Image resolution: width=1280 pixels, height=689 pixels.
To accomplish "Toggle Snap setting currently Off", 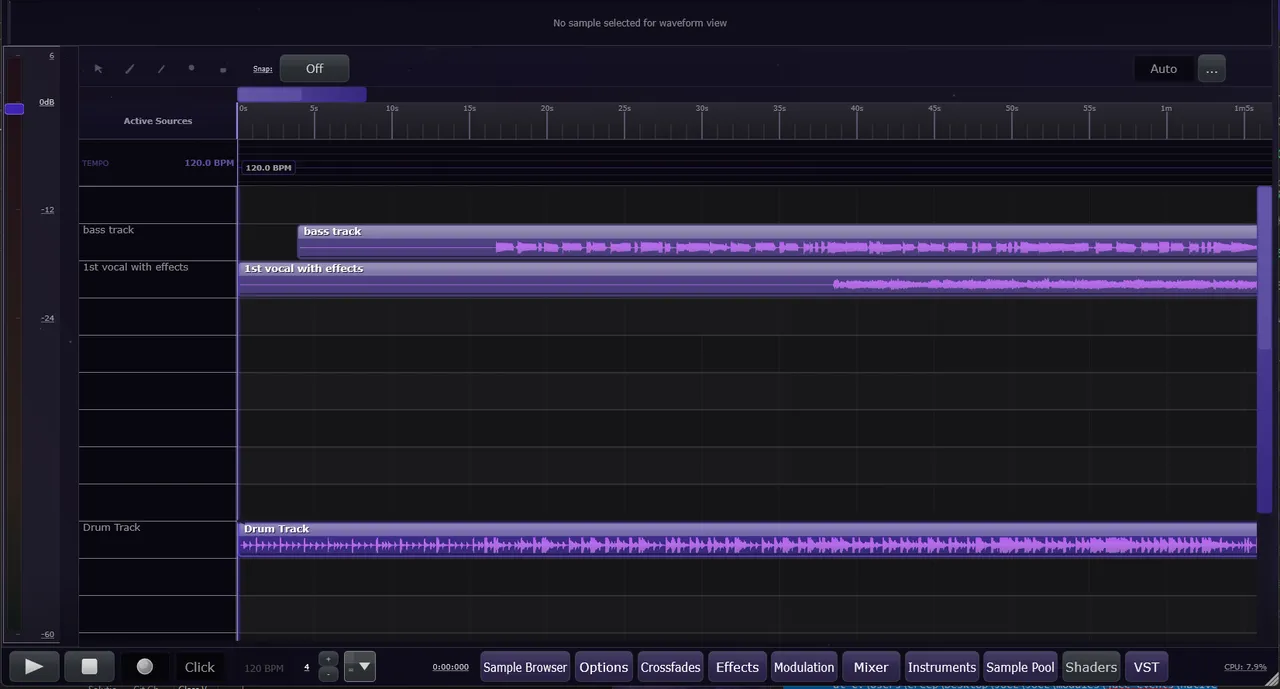I will click(314, 69).
